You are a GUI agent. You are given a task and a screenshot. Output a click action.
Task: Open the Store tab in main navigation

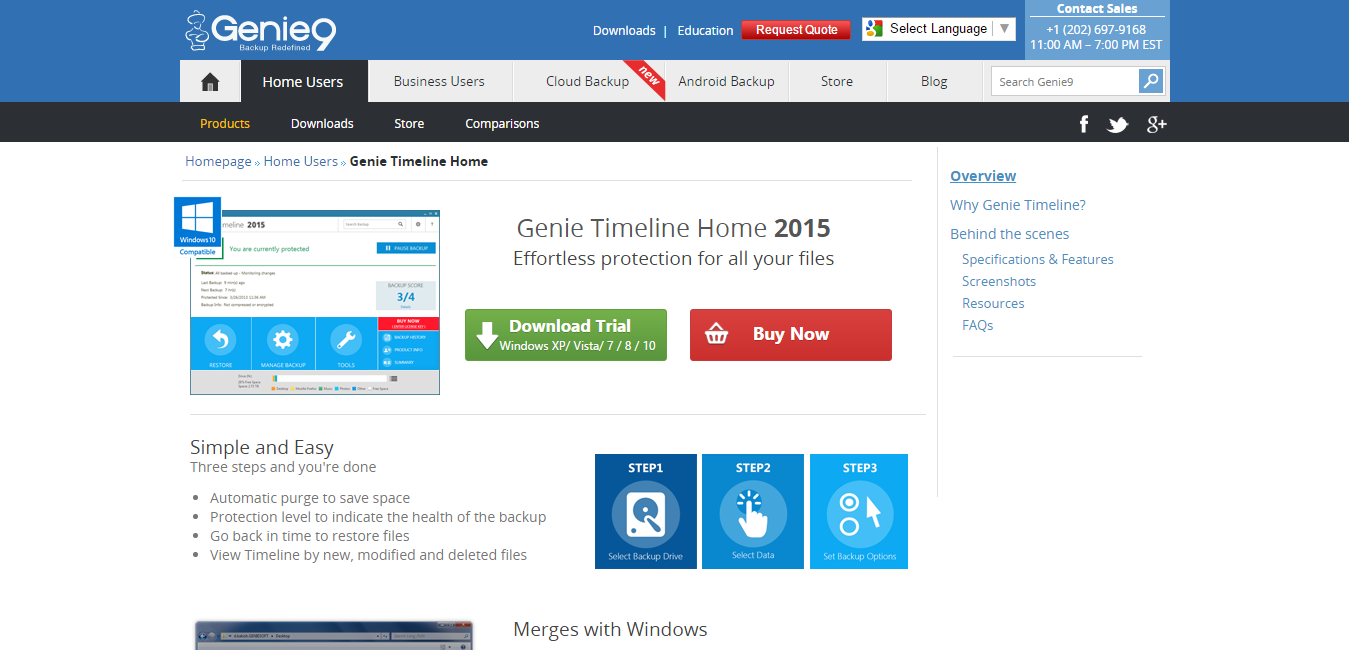(x=837, y=82)
